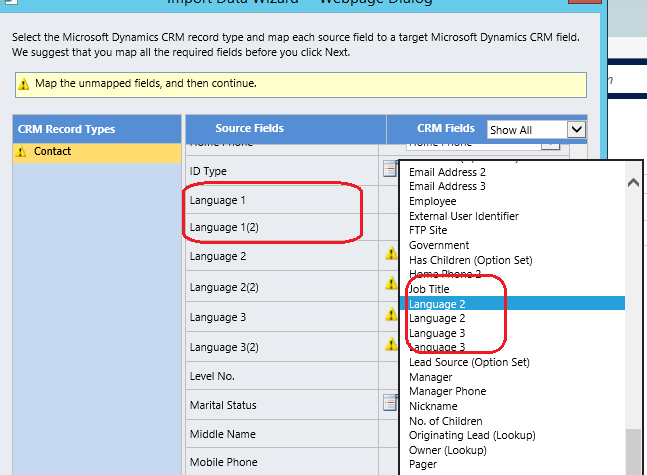
Task: Click the Middle Name source field
Action: click(223, 434)
